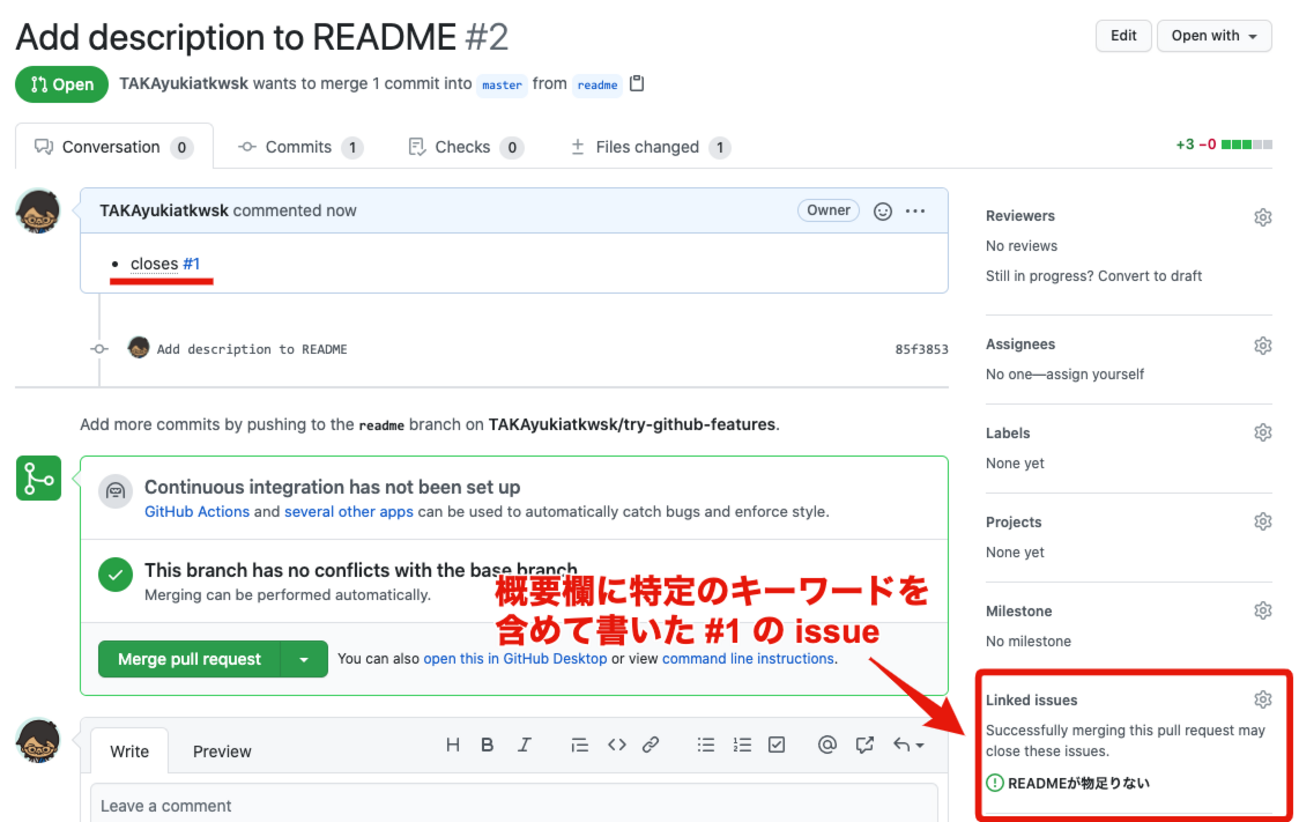Insert heading text formatting

point(453,745)
